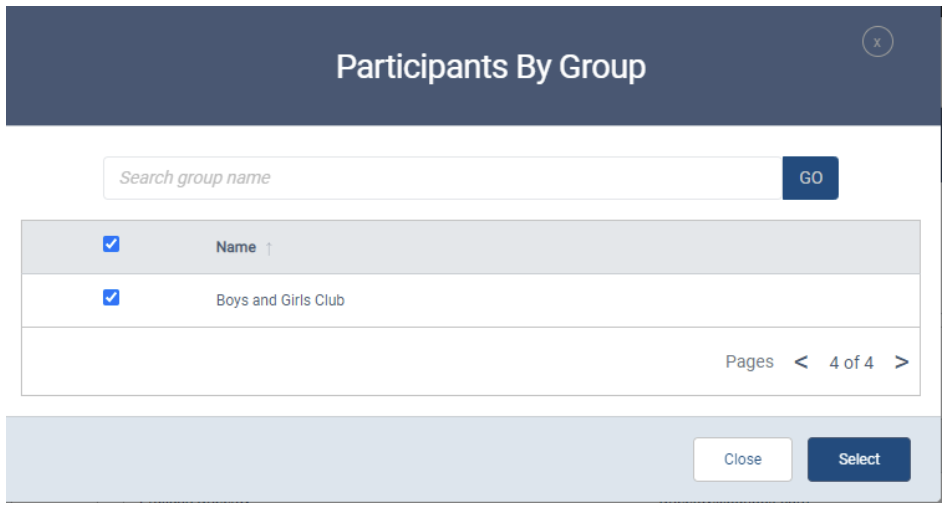Go to the next page arrow

pos(901,362)
